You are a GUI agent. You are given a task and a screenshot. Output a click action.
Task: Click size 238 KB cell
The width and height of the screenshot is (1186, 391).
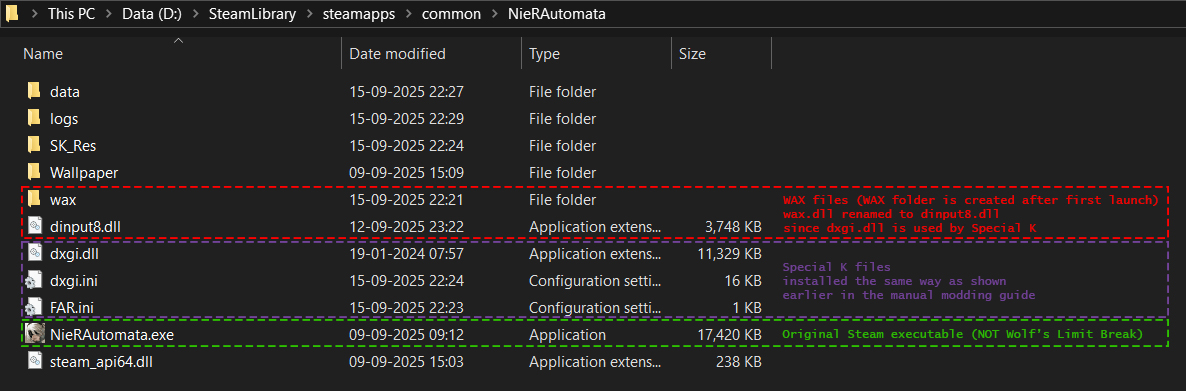point(738,362)
